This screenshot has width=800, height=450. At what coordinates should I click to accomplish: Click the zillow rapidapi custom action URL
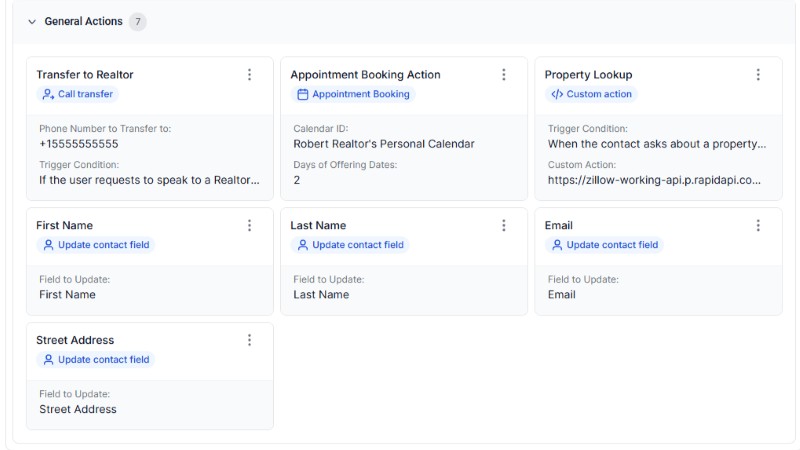[654, 180]
